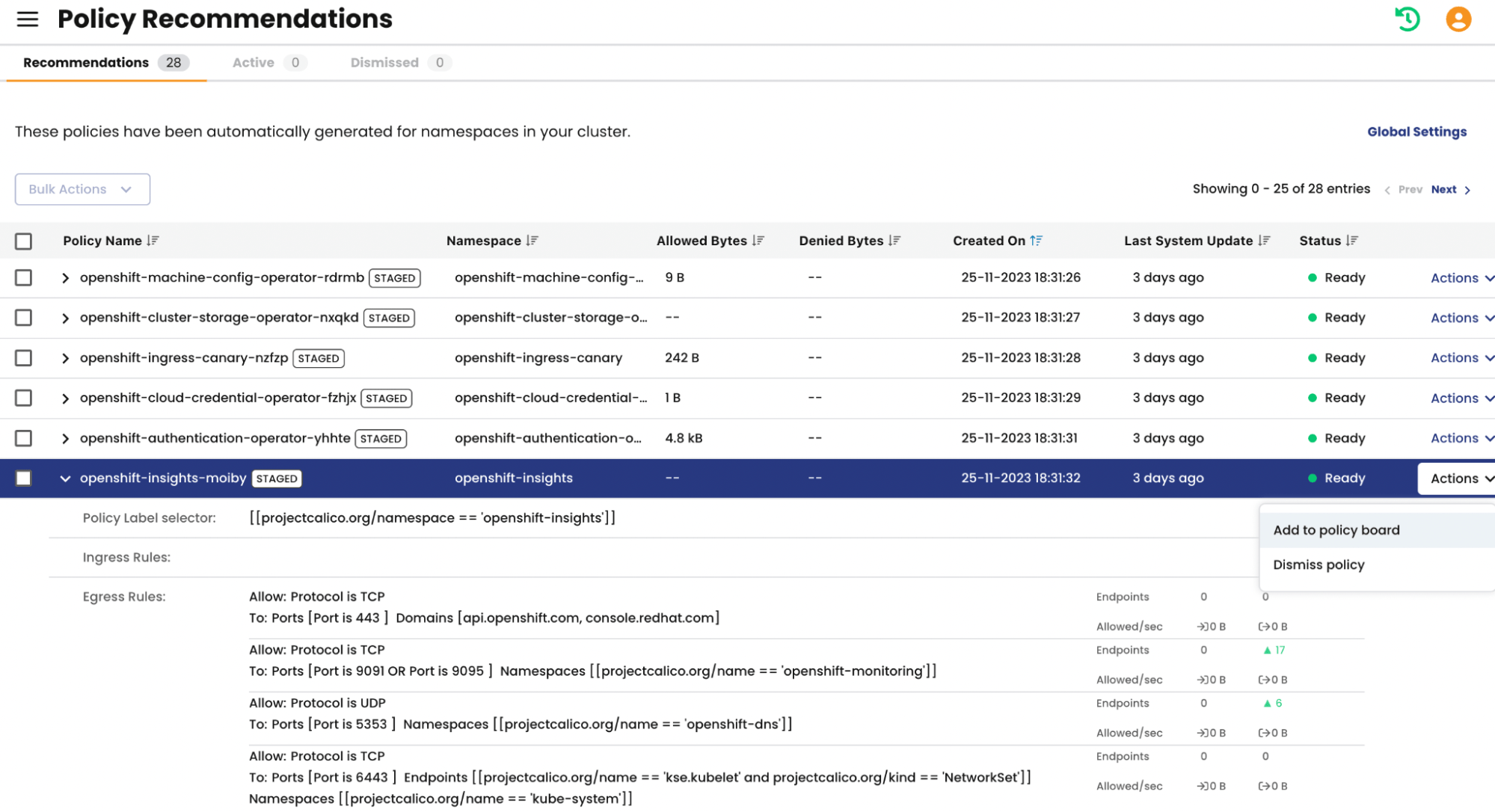Open the user profile avatar icon
Image resolution: width=1495 pixels, height=812 pixels.
click(1458, 19)
